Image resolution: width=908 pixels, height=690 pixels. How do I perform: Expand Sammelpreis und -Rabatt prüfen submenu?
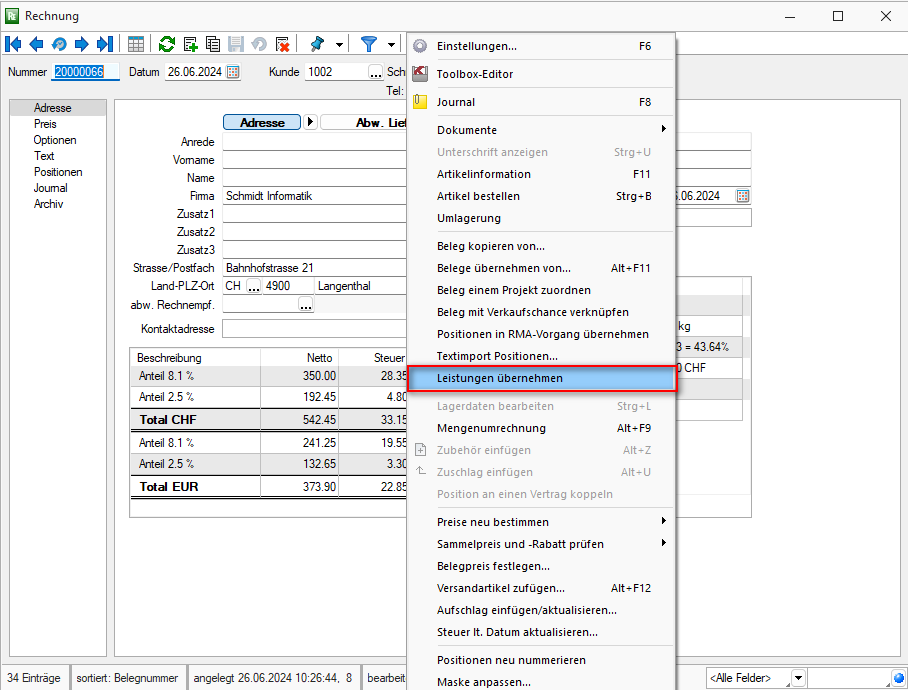point(541,544)
